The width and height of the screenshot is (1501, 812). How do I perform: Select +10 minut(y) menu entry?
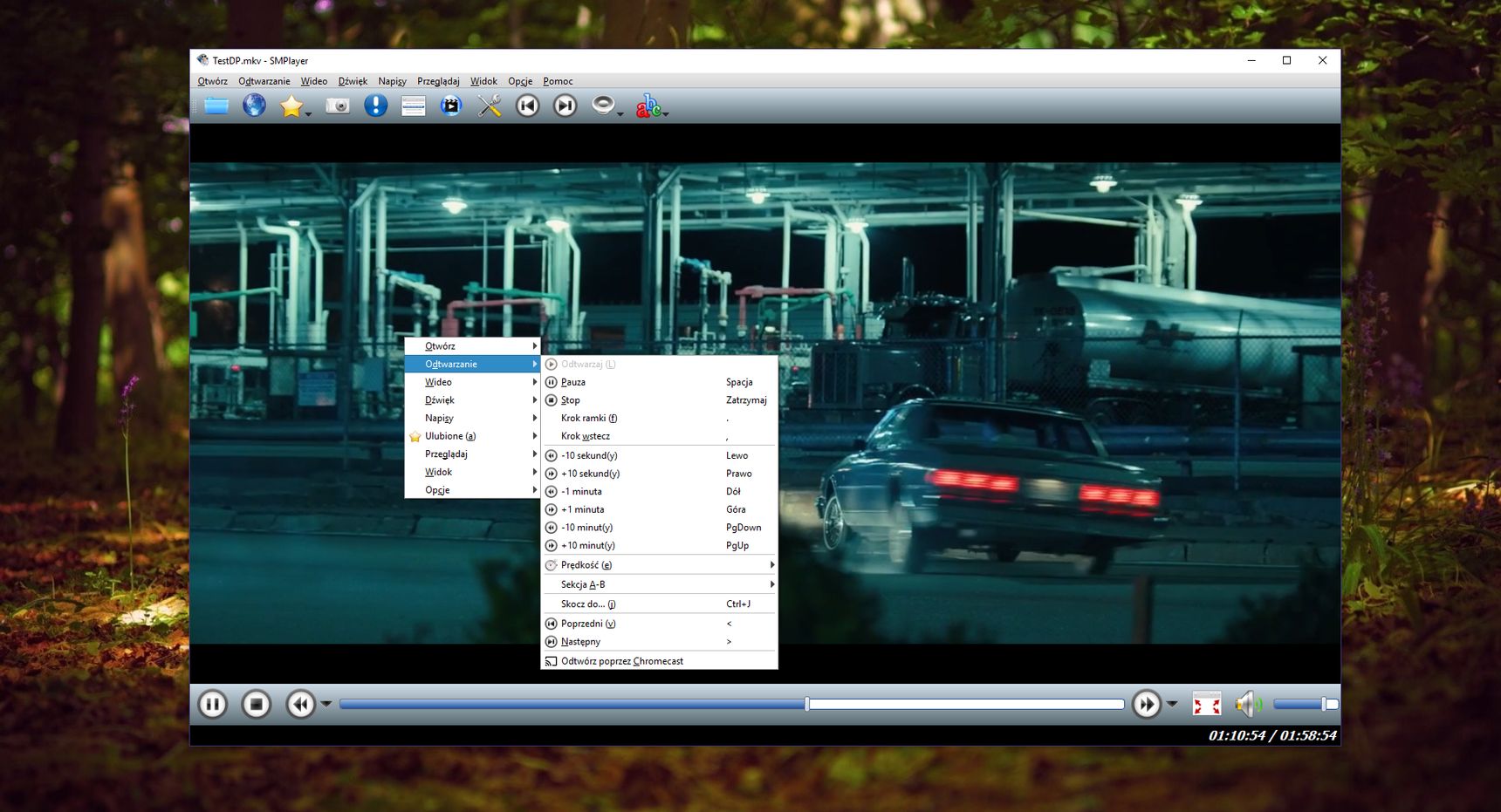pos(659,545)
